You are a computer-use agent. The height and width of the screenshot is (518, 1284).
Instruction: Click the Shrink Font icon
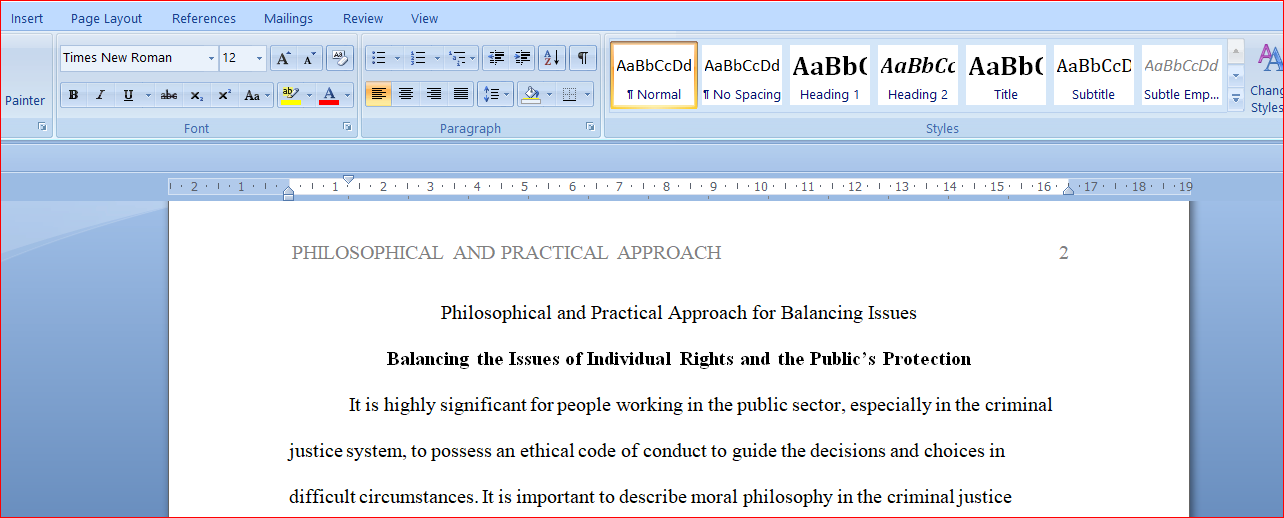[308, 58]
